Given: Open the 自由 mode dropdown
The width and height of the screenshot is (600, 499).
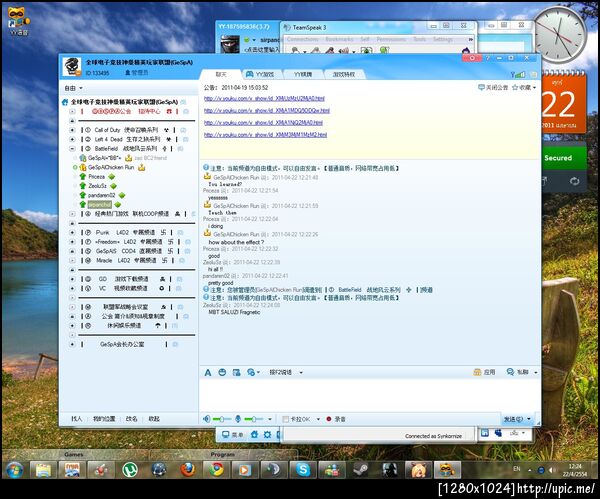Looking at the screenshot, I should pos(73,88).
